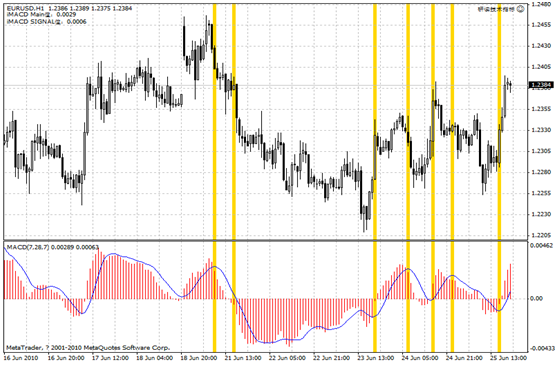Click the 1.2455 price axis label
Screen dimensions: 557x365
click(x=541, y=25)
